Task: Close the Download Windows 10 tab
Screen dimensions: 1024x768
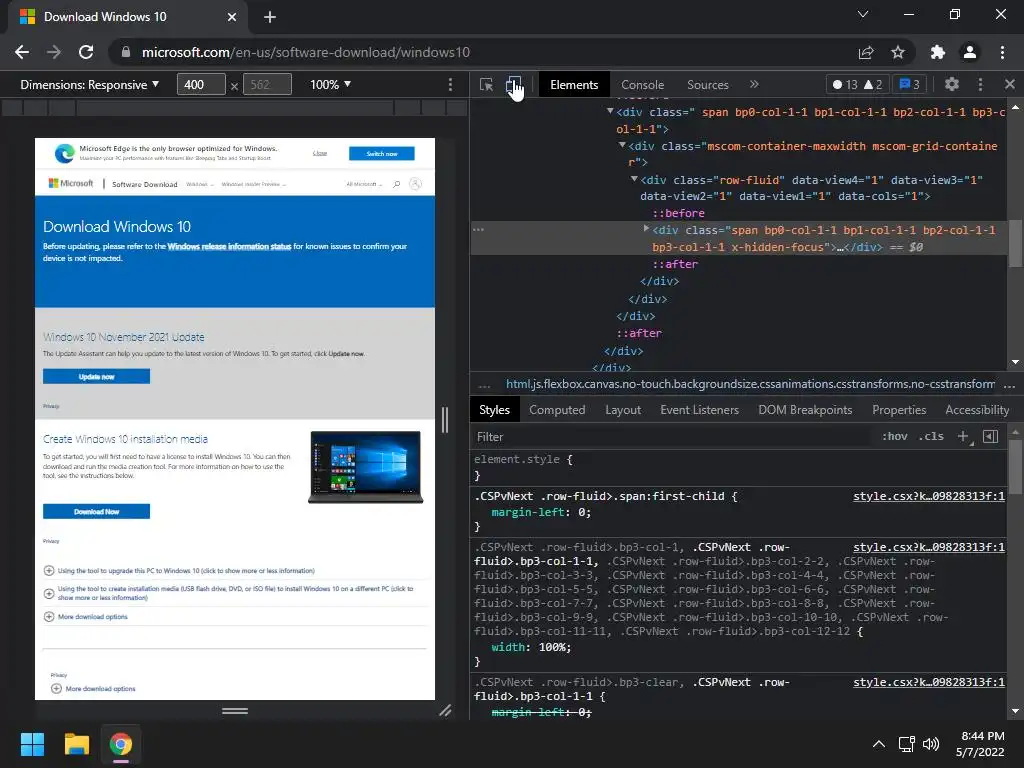Action: [x=232, y=17]
